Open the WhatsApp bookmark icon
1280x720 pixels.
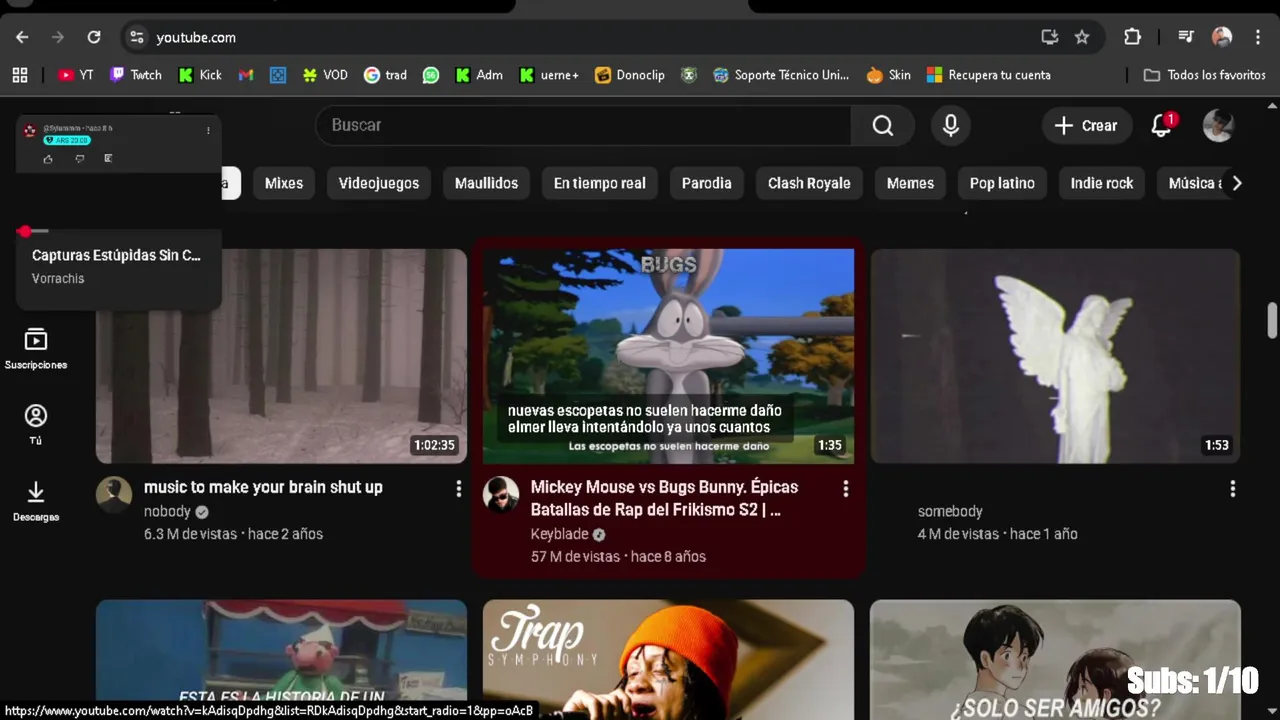pyautogui.click(x=431, y=75)
